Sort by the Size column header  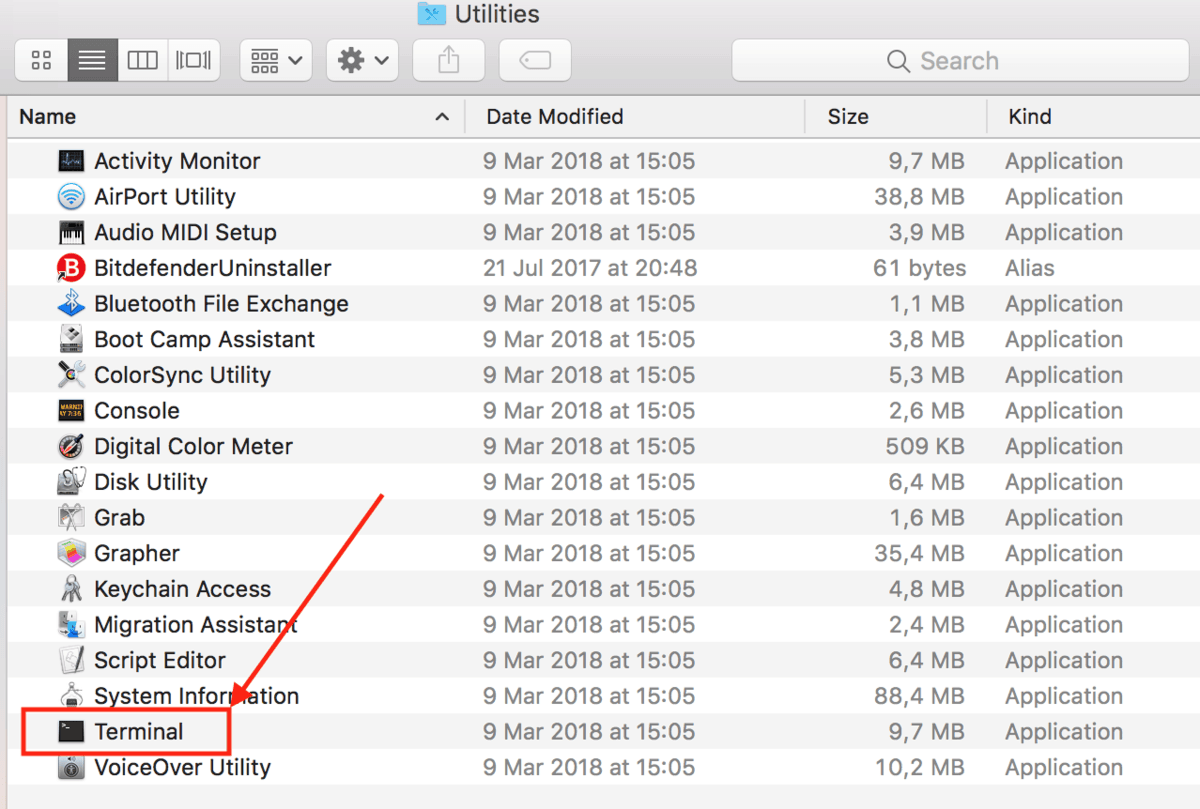tap(848, 117)
